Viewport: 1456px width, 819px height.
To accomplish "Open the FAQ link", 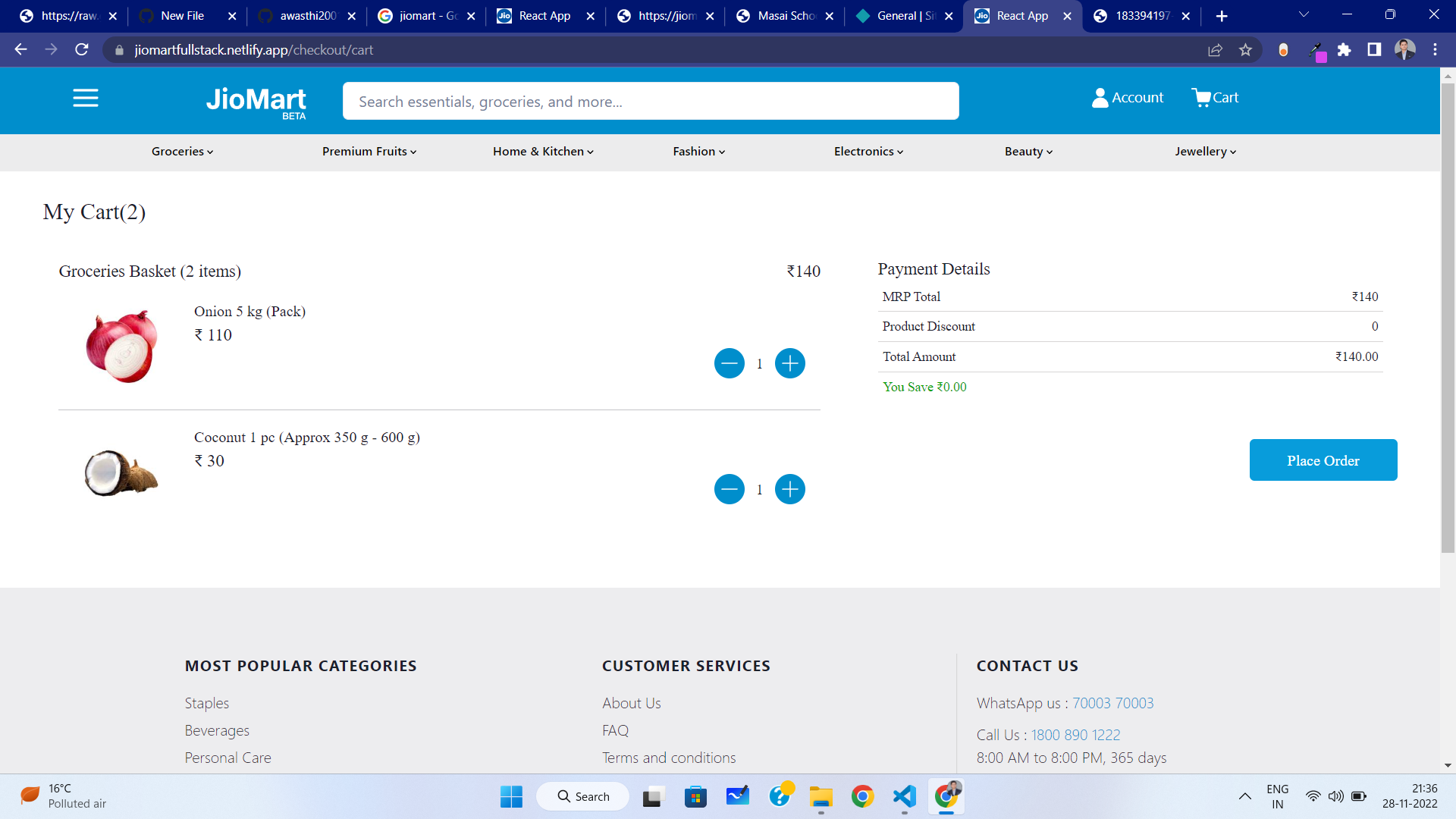I will 616,730.
